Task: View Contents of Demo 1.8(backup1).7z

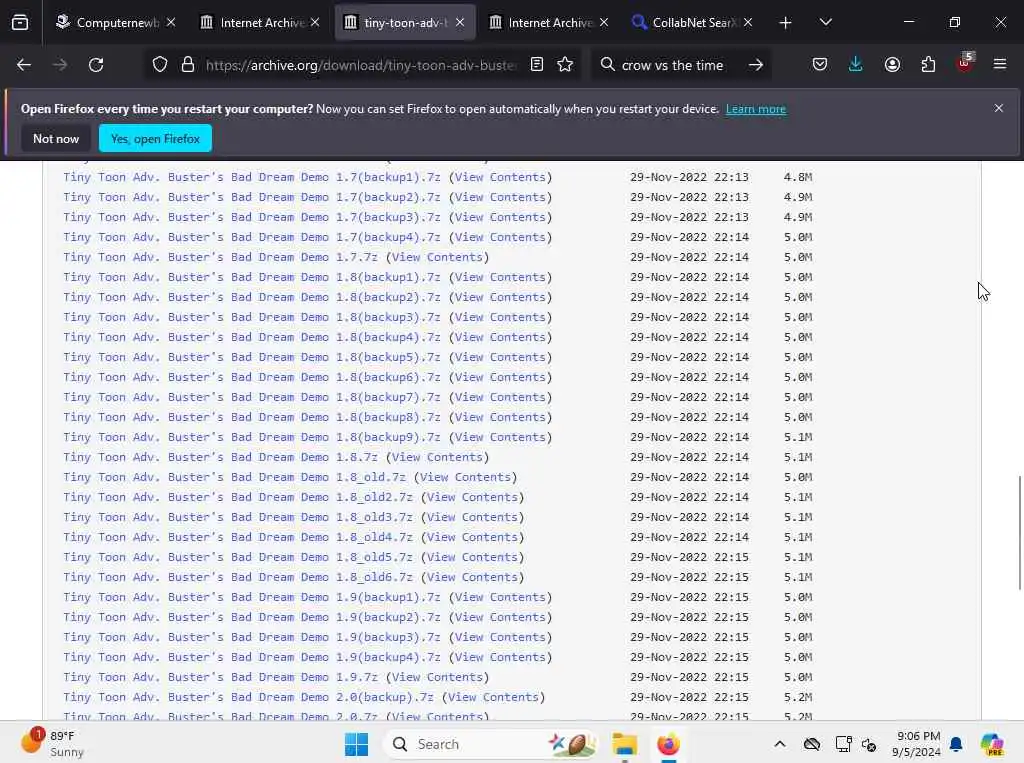Action: 500,277
